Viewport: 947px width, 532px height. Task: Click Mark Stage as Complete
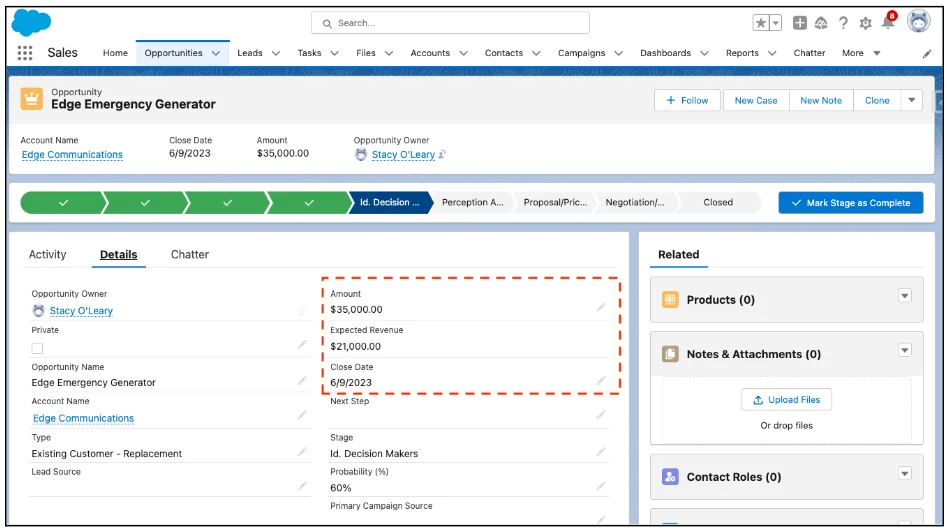(850, 203)
